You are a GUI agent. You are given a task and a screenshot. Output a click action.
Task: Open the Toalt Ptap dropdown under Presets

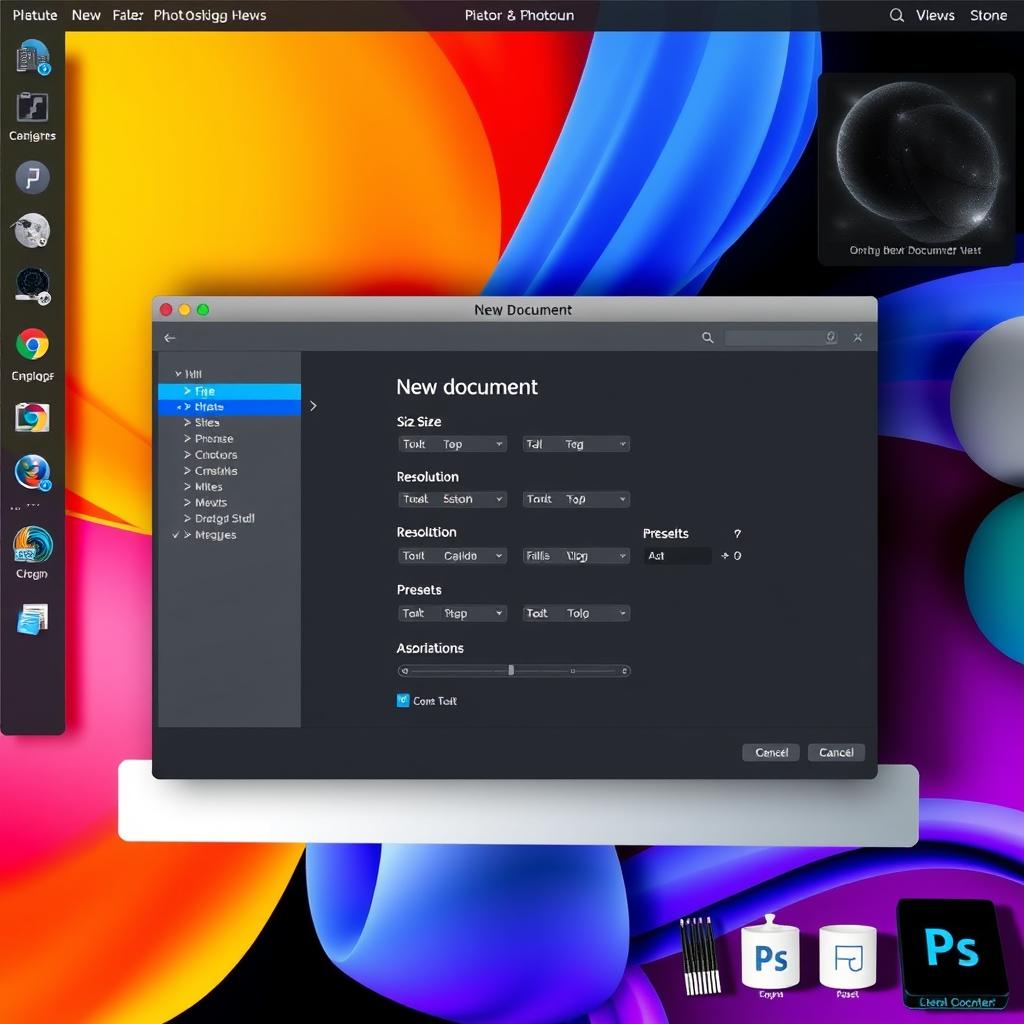coord(452,613)
